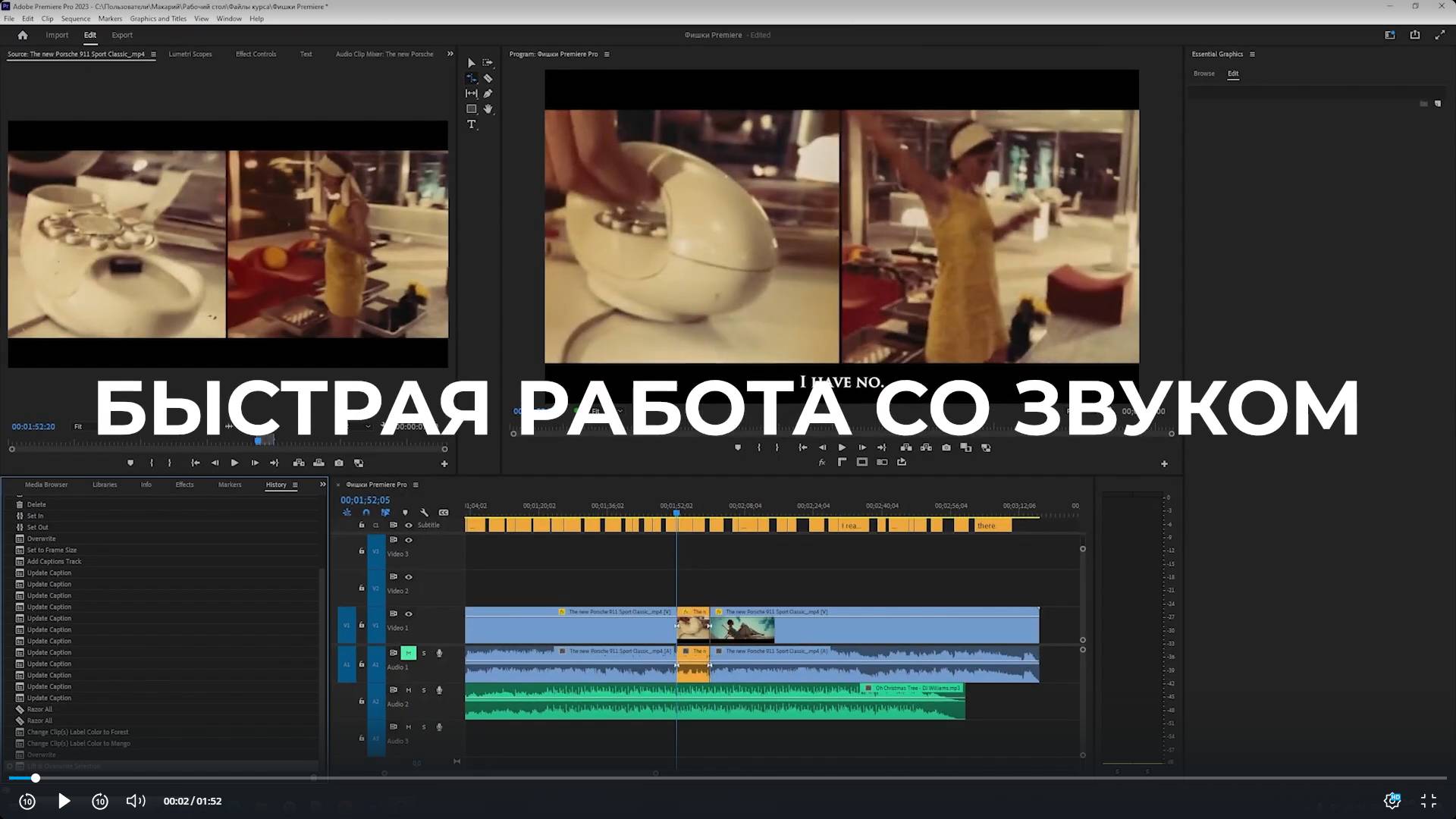Expand hidden source panel tabs chevron
Image resolution: width=1456 pixels, height=819 pixels.
click(450, 54)
